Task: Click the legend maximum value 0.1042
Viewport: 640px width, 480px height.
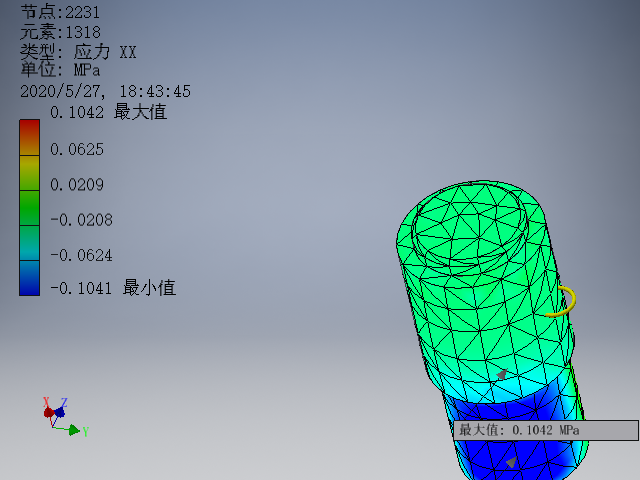Action: [x=77, y=112]
